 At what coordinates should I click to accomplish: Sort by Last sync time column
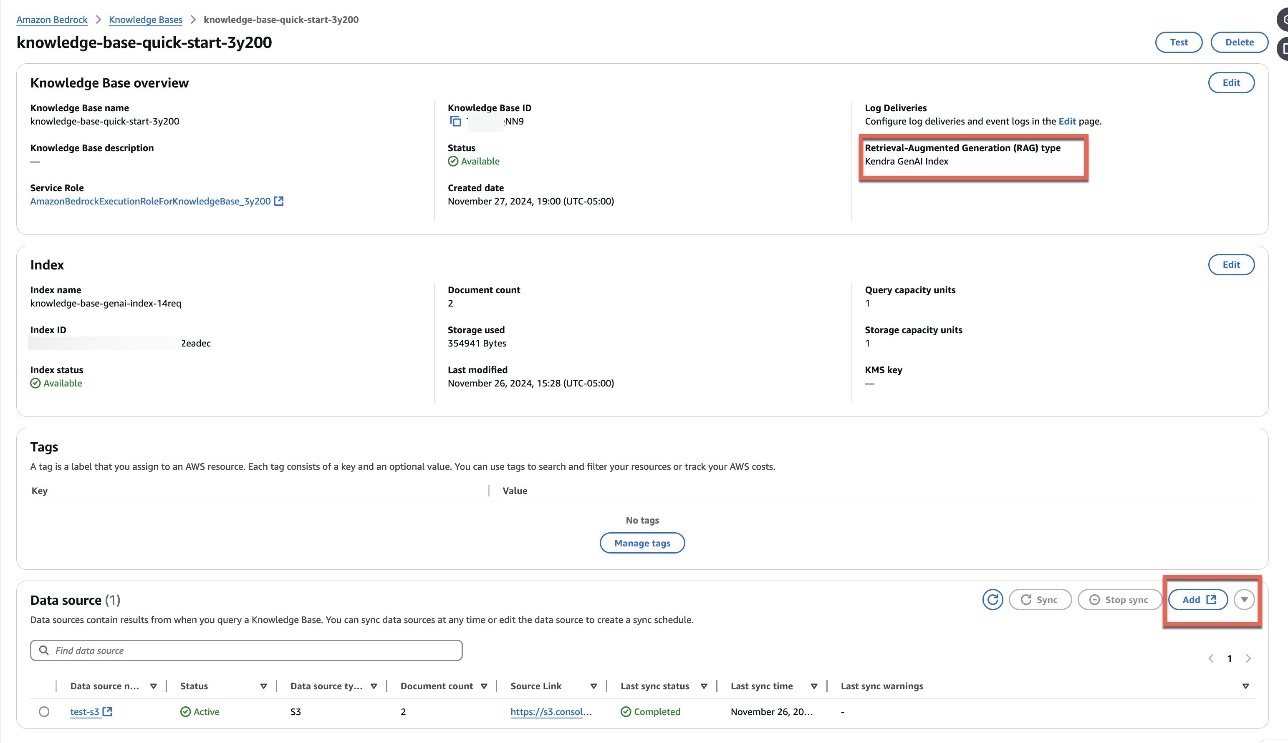pyautogui.click(x=813, y=686)
